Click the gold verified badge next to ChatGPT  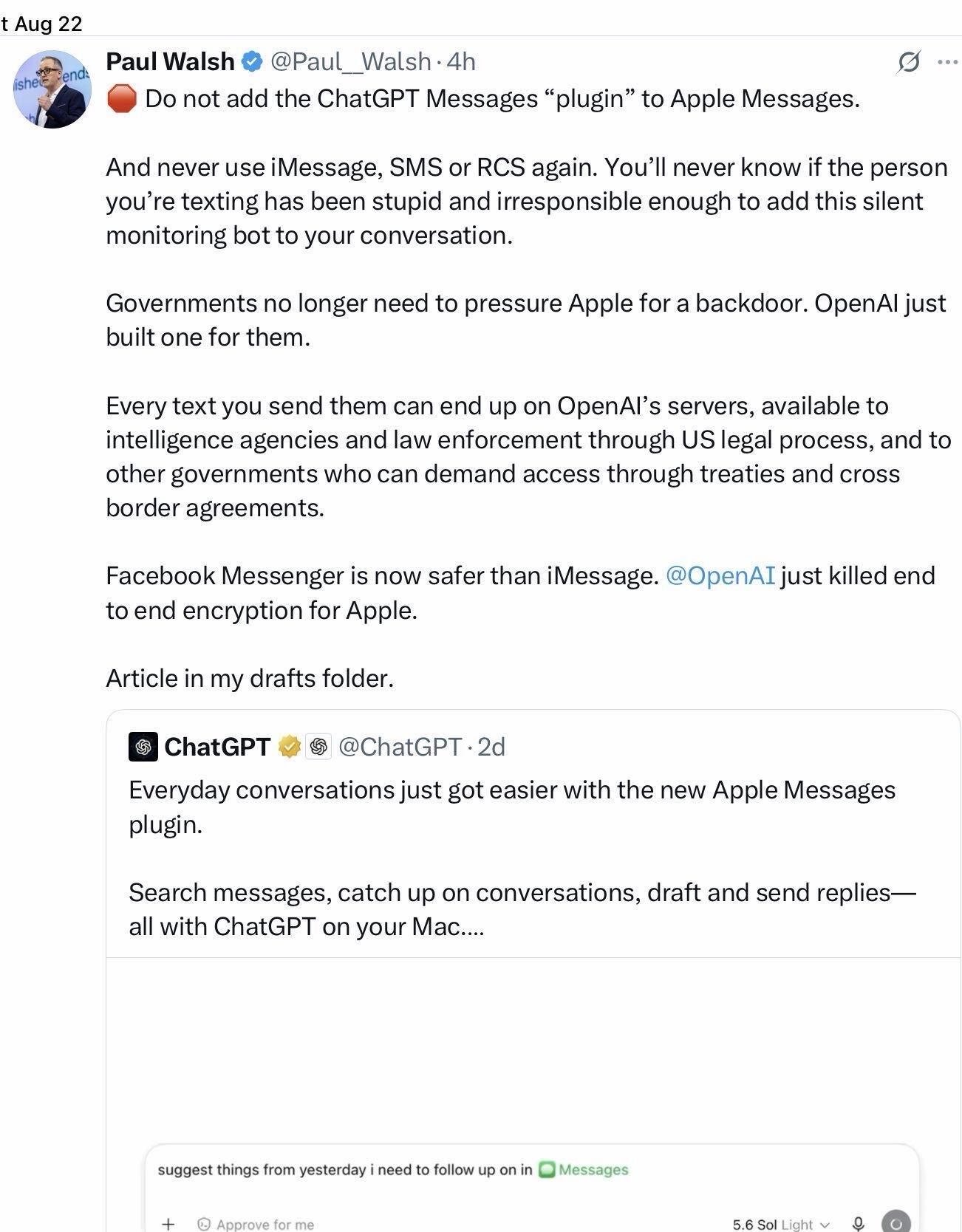click(289, 747)
